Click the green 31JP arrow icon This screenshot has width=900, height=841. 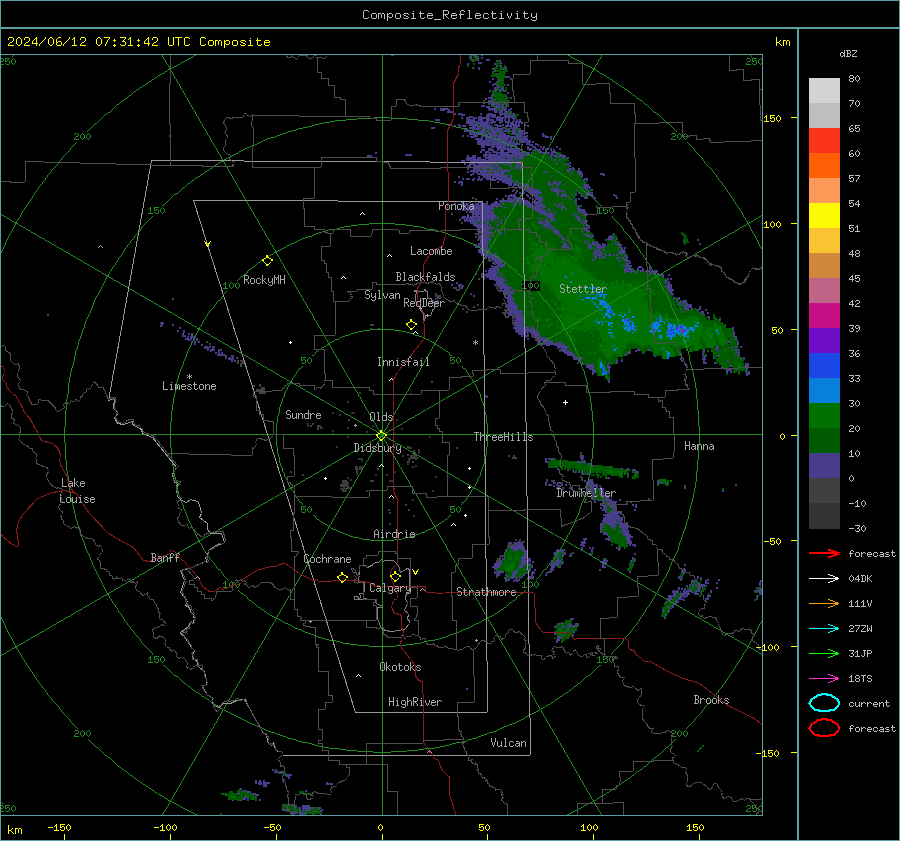tap(824, 653)
